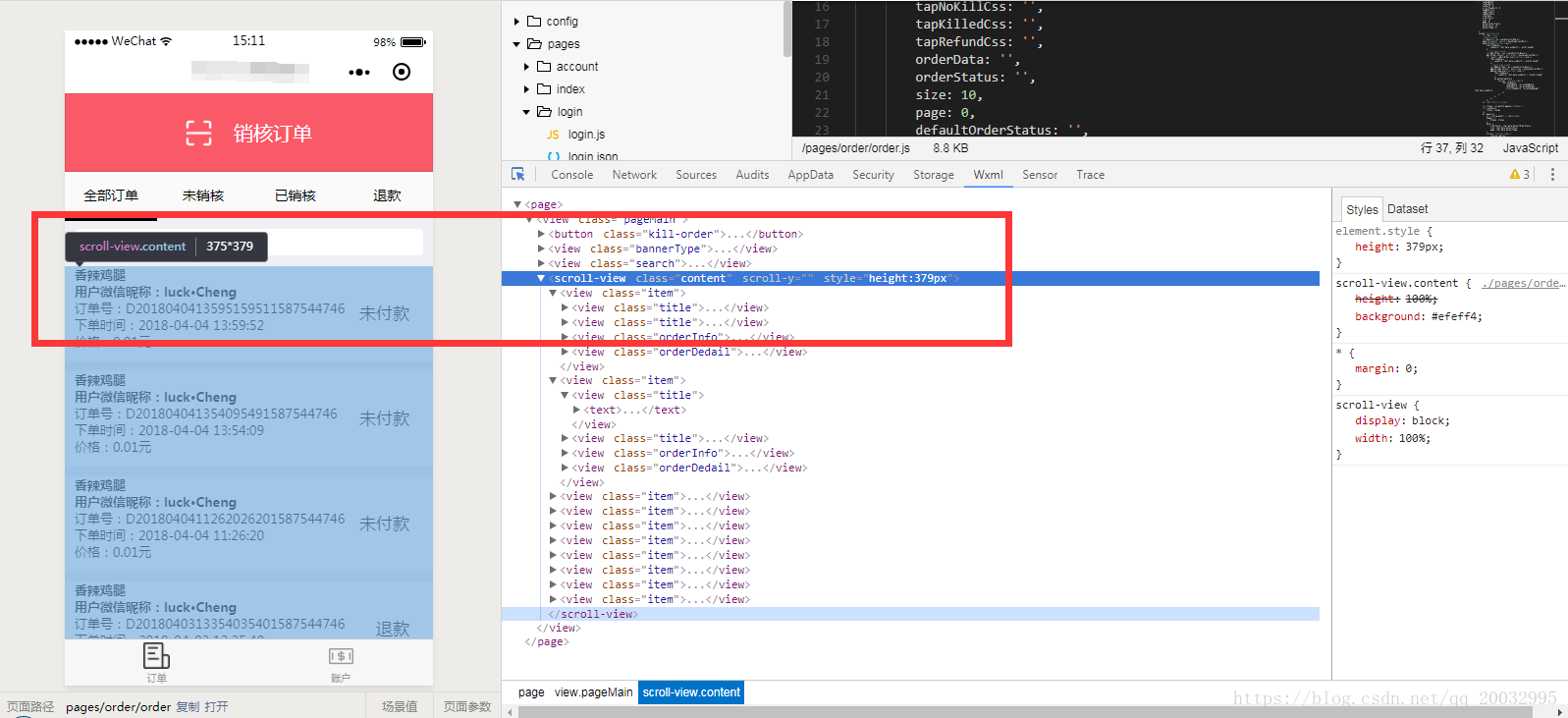Tap the 销核订单 button
Screen dimensions: 1568x718
(x=248, y=133)
